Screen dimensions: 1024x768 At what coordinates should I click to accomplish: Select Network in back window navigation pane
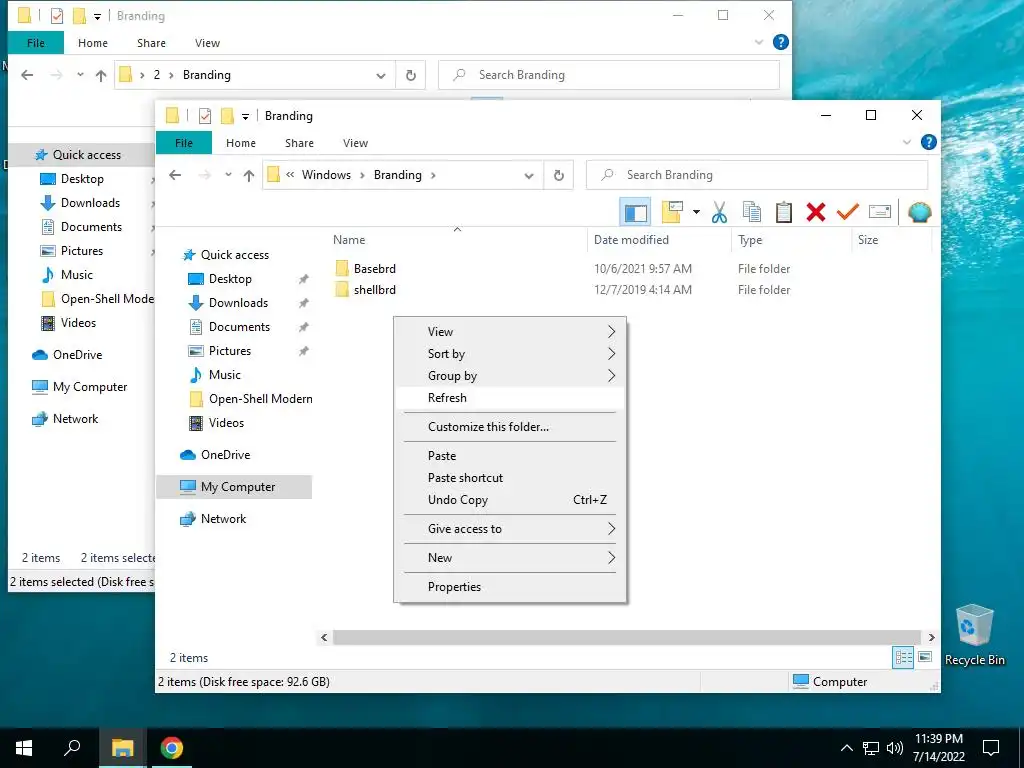click(x=75, y=419)
